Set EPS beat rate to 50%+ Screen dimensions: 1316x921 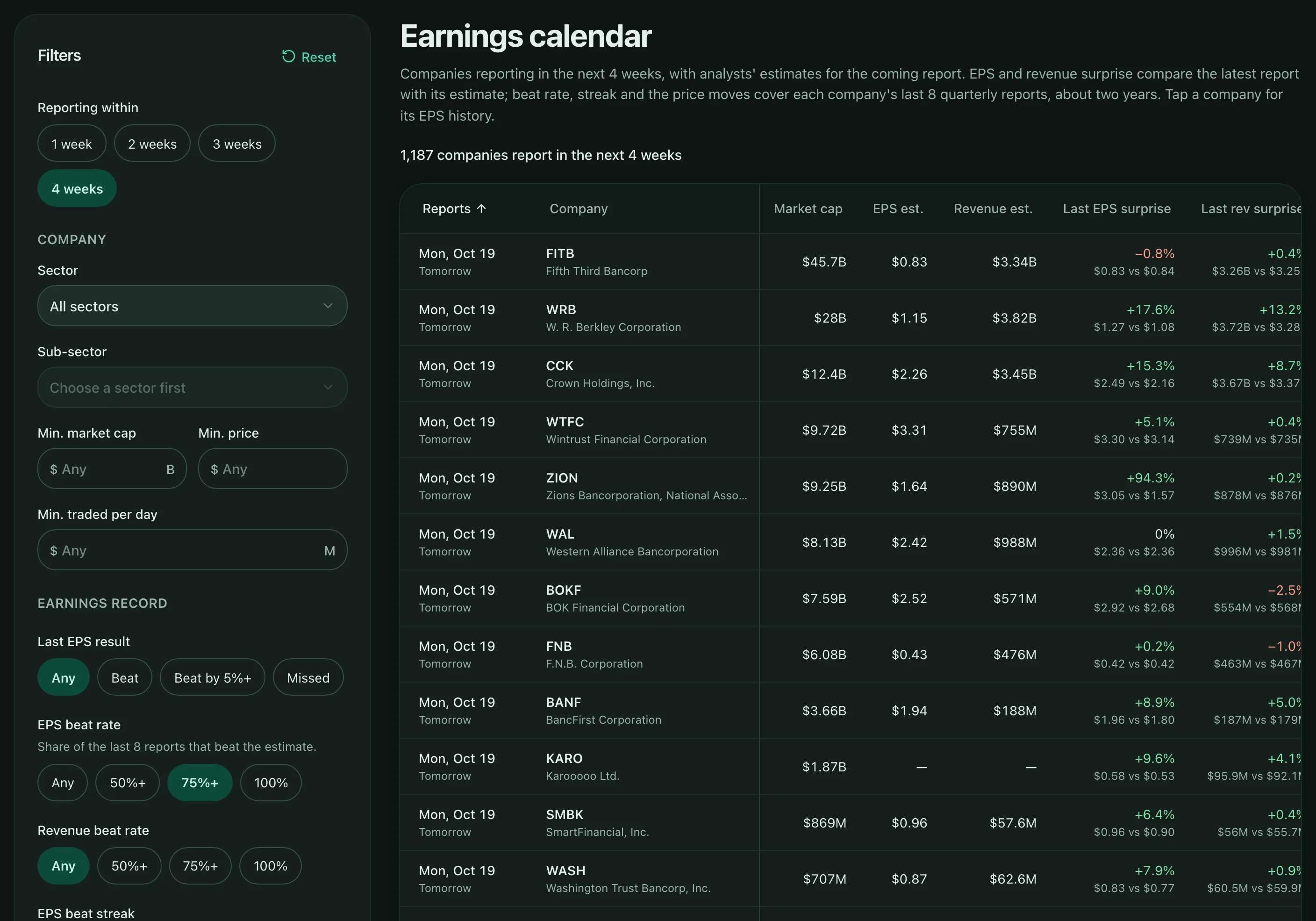coord(127,783)
